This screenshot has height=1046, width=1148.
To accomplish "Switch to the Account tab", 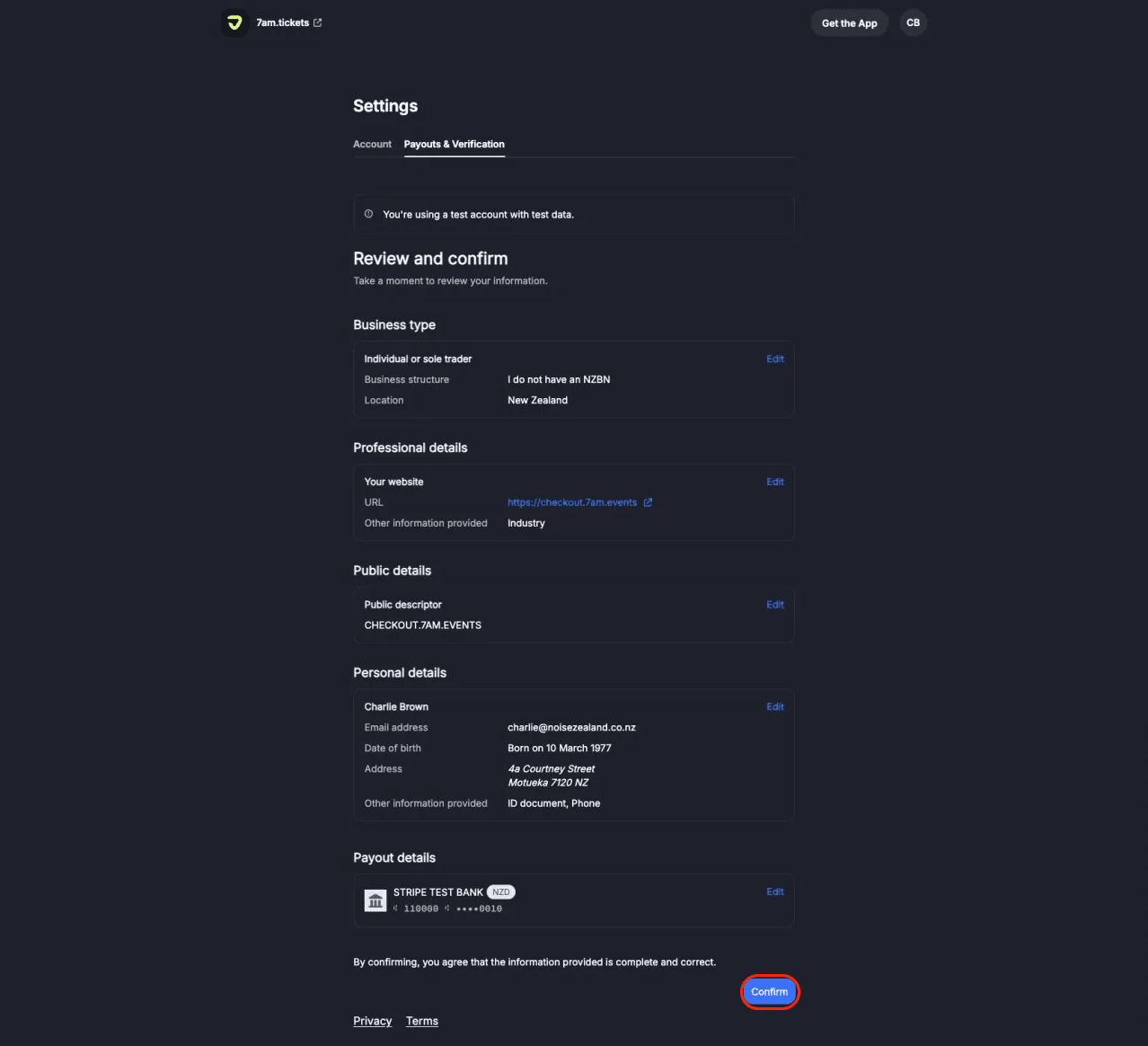I will point(372,144).
